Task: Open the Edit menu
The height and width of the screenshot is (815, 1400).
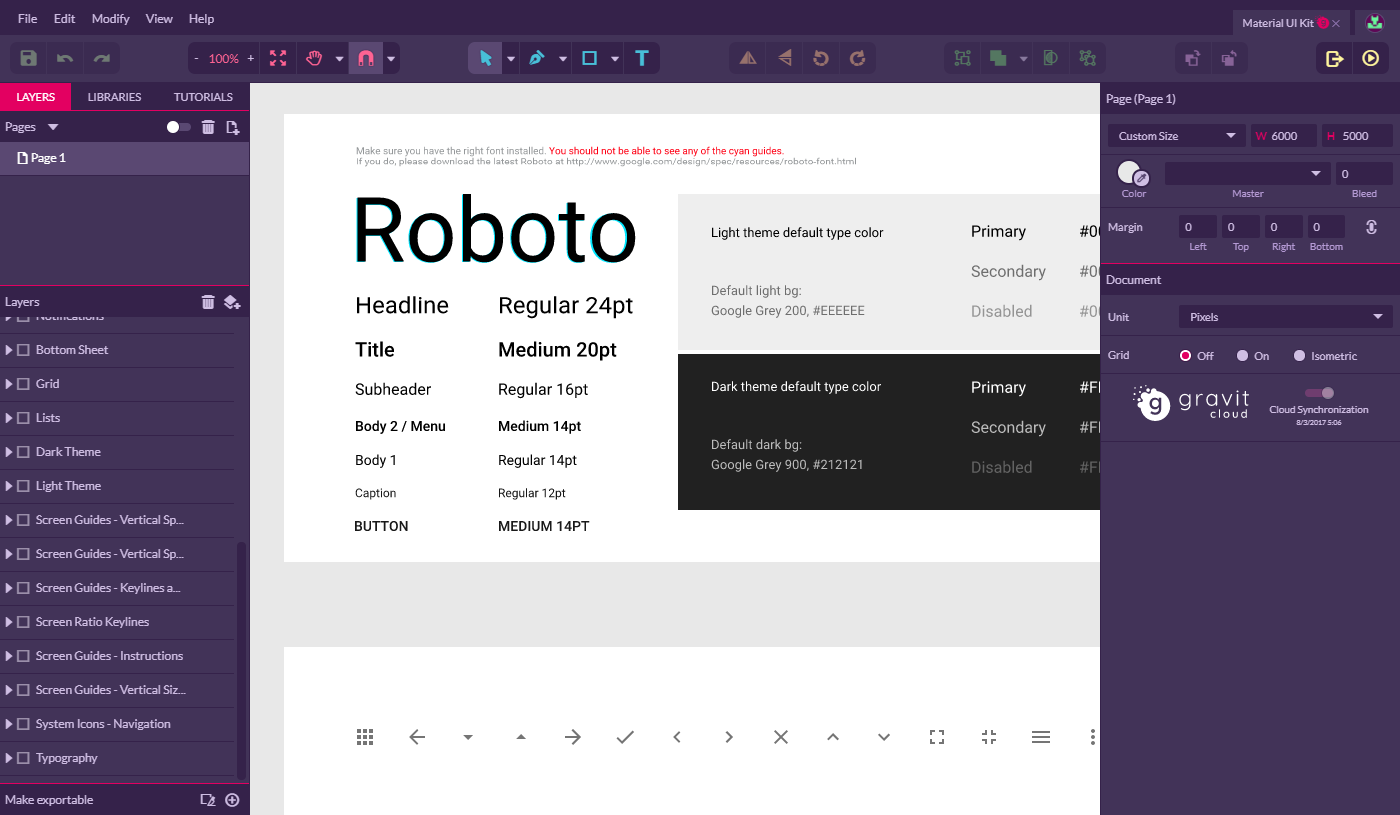Action: 64,19
